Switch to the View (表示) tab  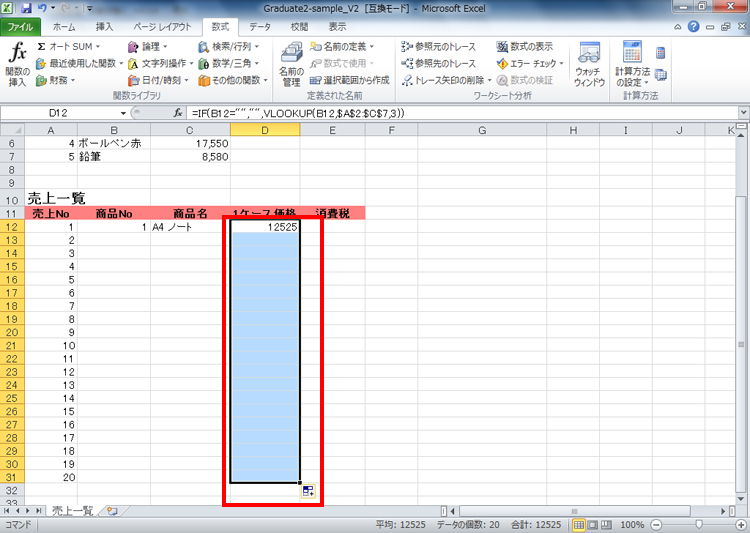337,27
